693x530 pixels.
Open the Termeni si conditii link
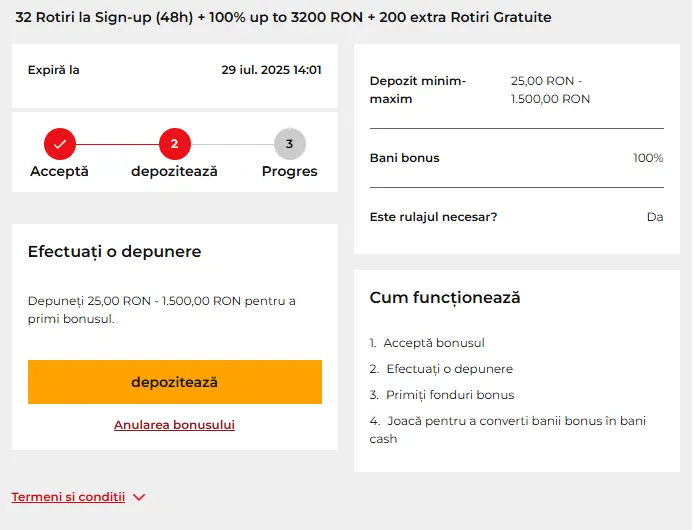coord(68,497)
